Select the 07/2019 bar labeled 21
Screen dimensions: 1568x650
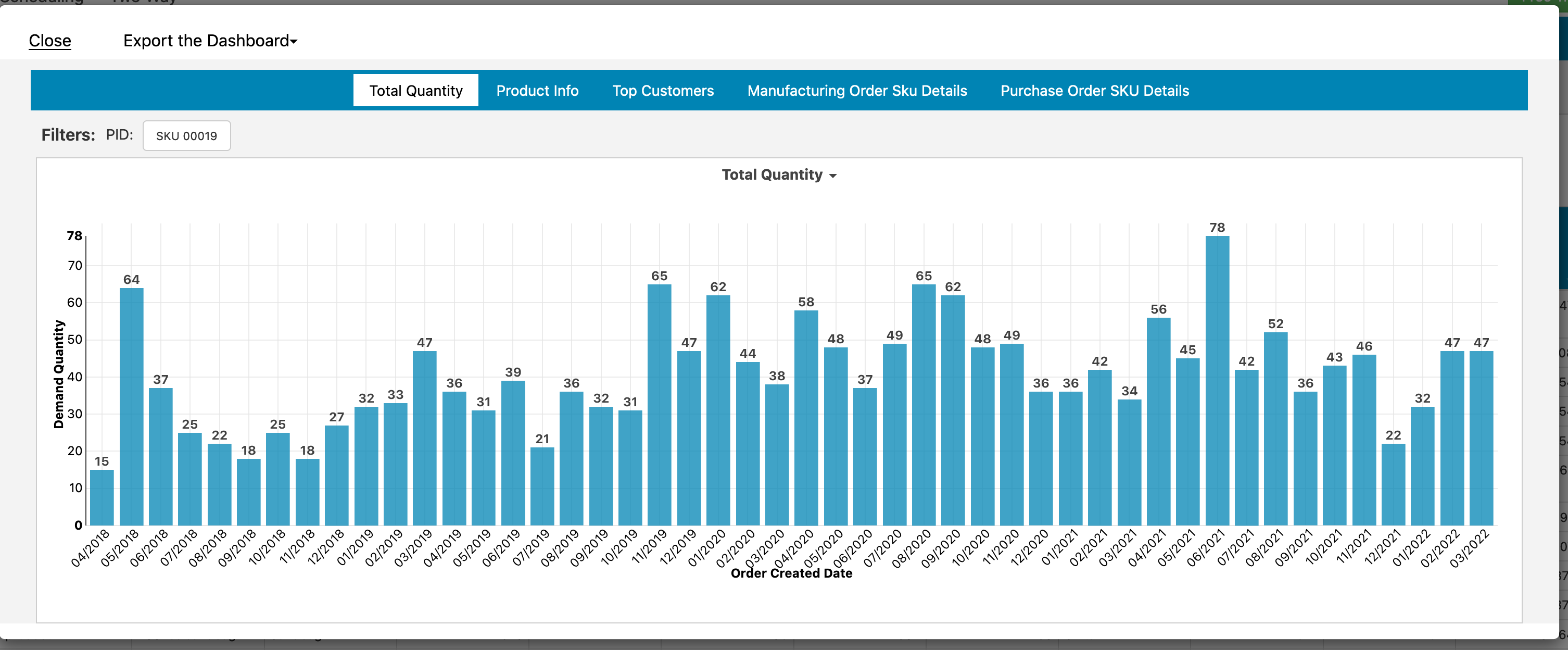(x=542, y=486)
